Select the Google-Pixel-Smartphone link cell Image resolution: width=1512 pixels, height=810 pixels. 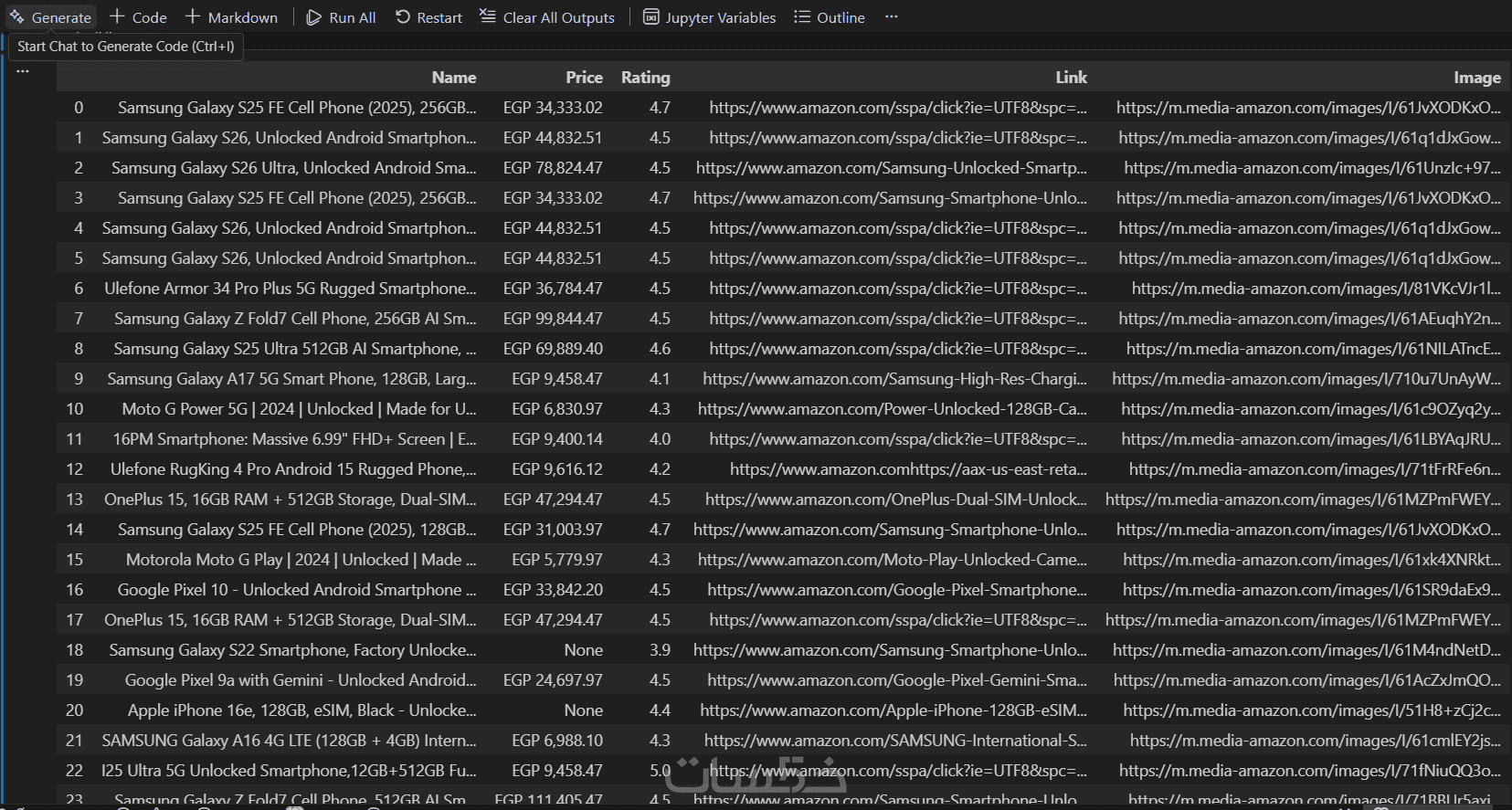[x=897, y=590]
